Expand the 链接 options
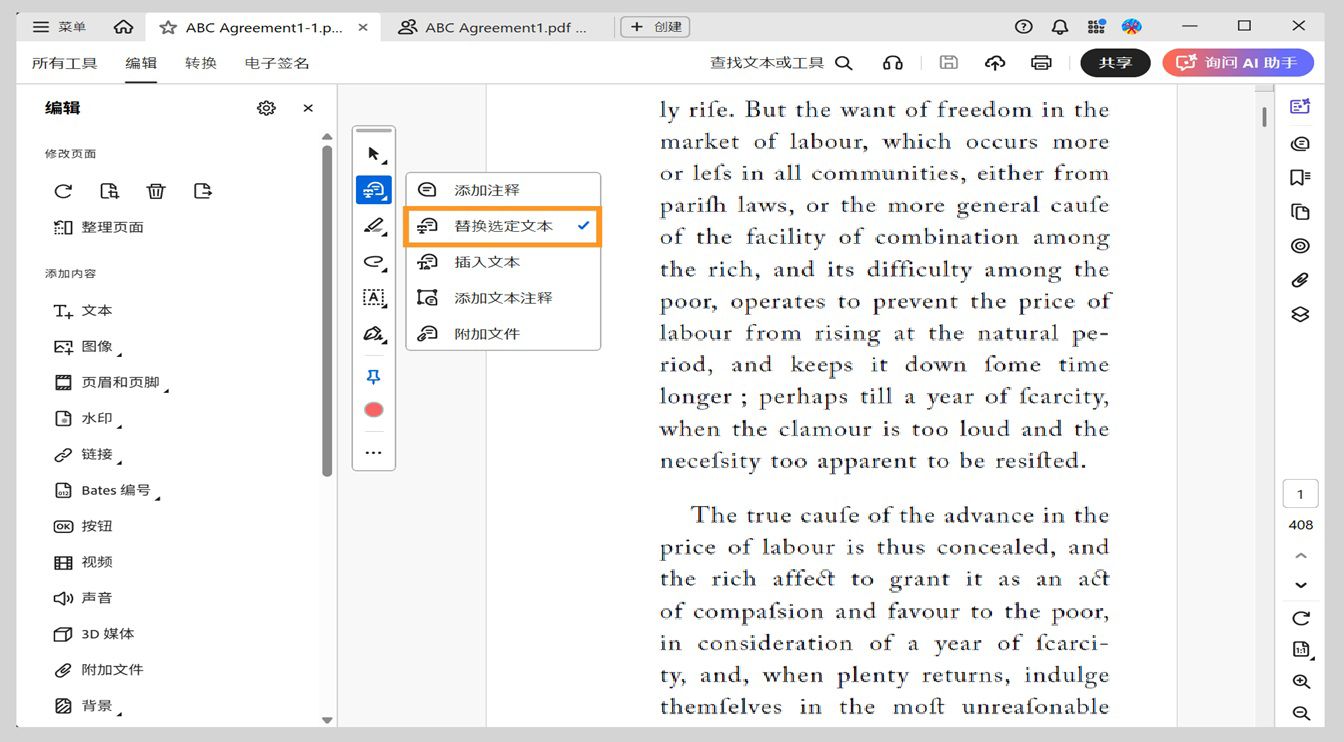 click(87, 455)
